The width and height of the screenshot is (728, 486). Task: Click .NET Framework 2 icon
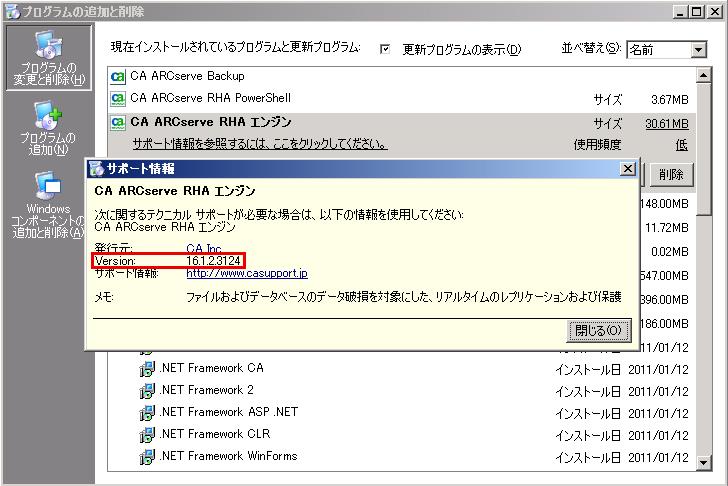tap(147, 391)
